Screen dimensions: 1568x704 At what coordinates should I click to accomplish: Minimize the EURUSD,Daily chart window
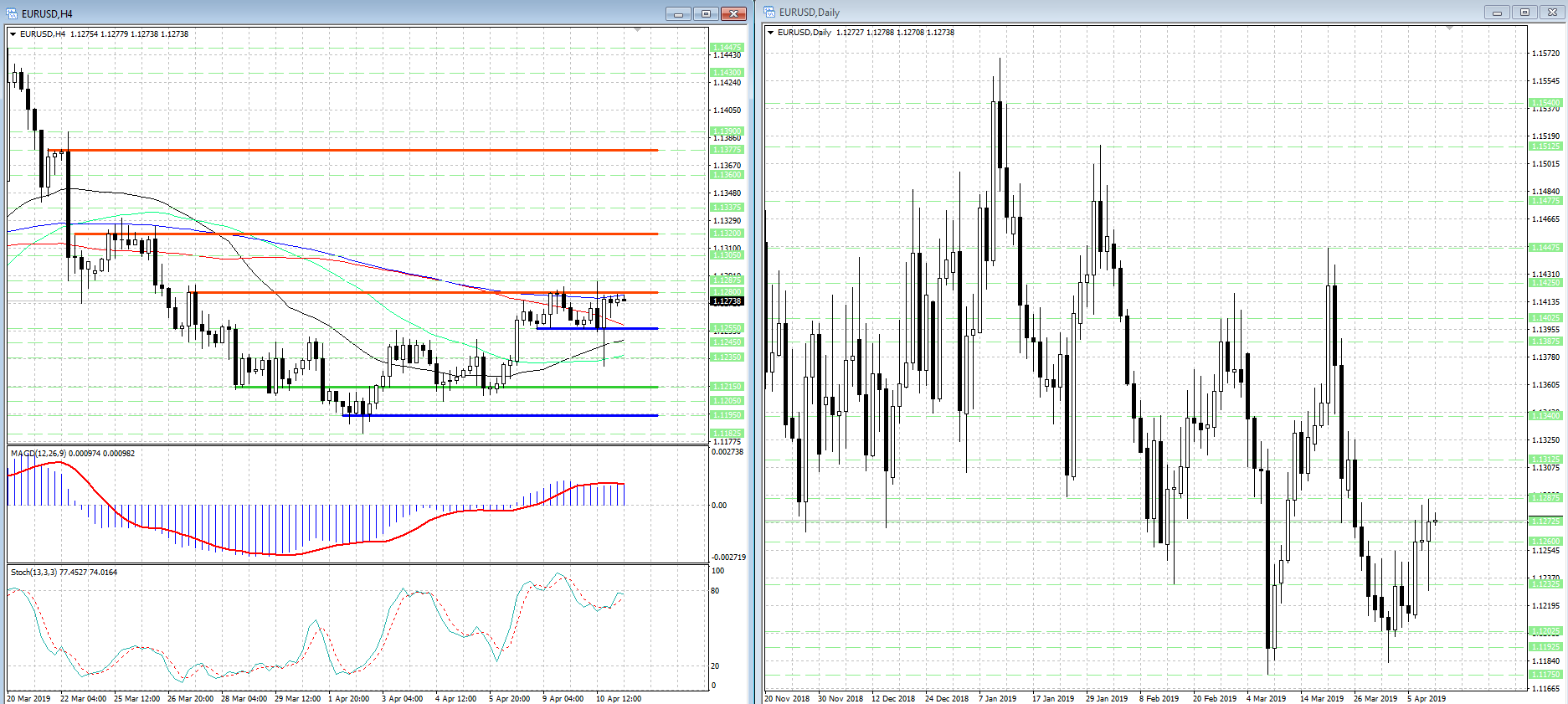tap(1497, 12)
